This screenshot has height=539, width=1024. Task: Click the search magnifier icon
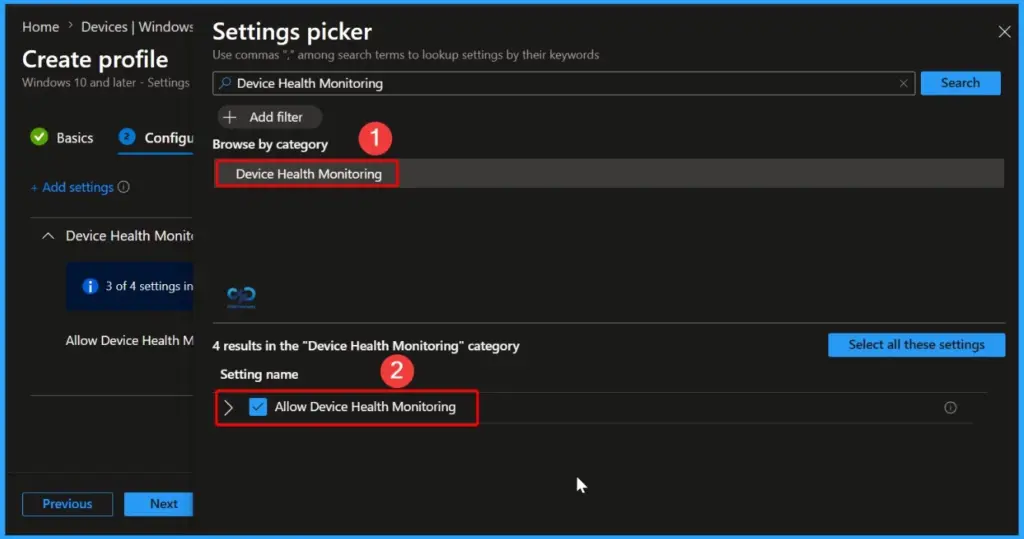225,83
